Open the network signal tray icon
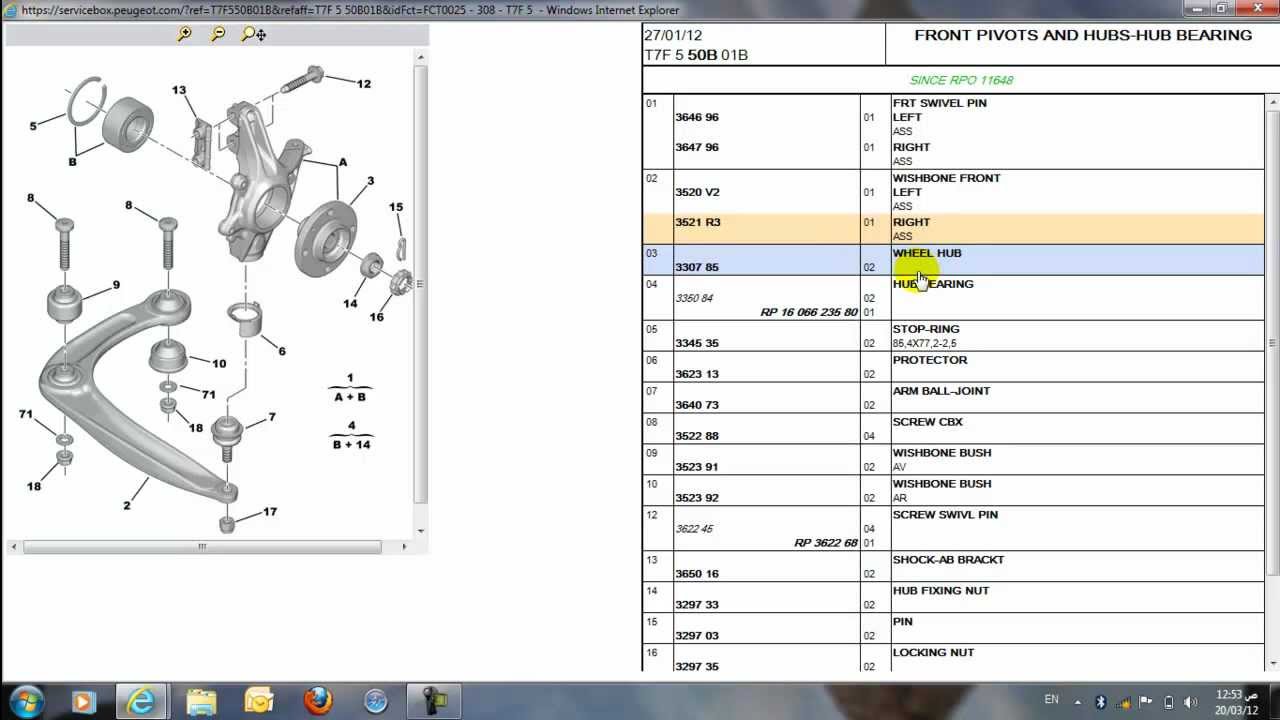The width and height of the screenshot is (1280, 720). tap(1122, 701)
